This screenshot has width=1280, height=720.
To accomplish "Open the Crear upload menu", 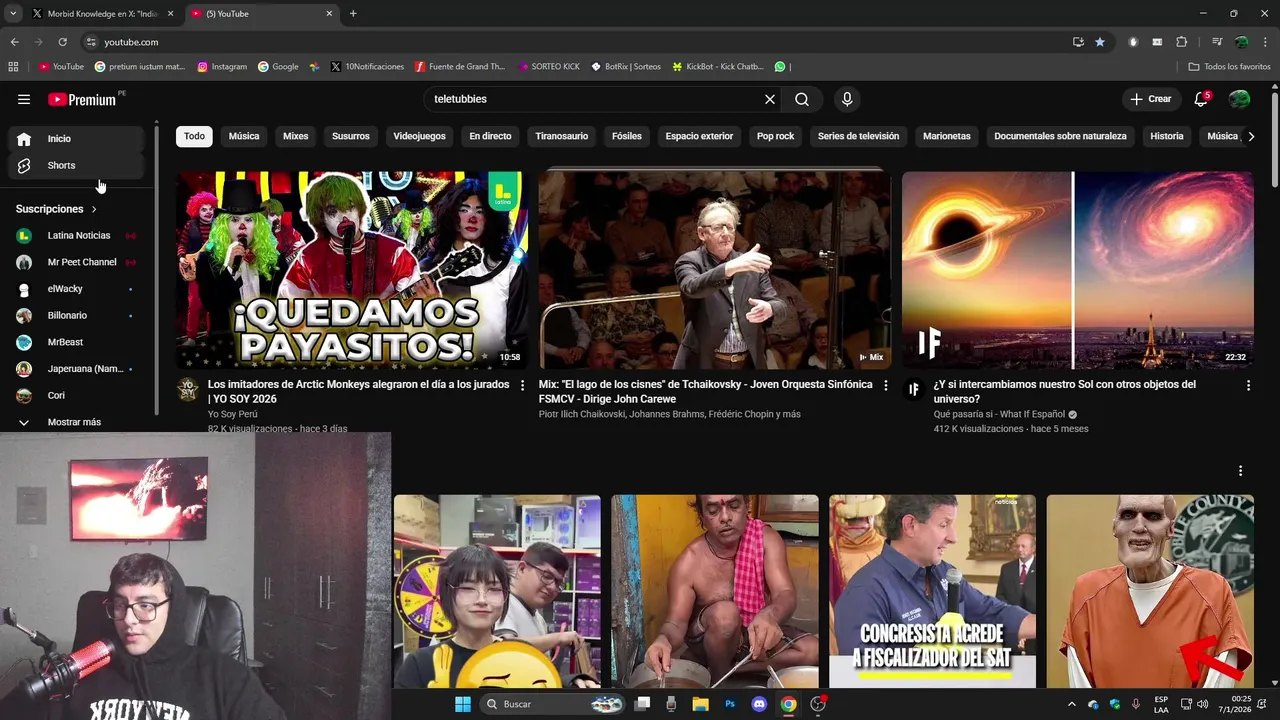I will click(1150, 99).
